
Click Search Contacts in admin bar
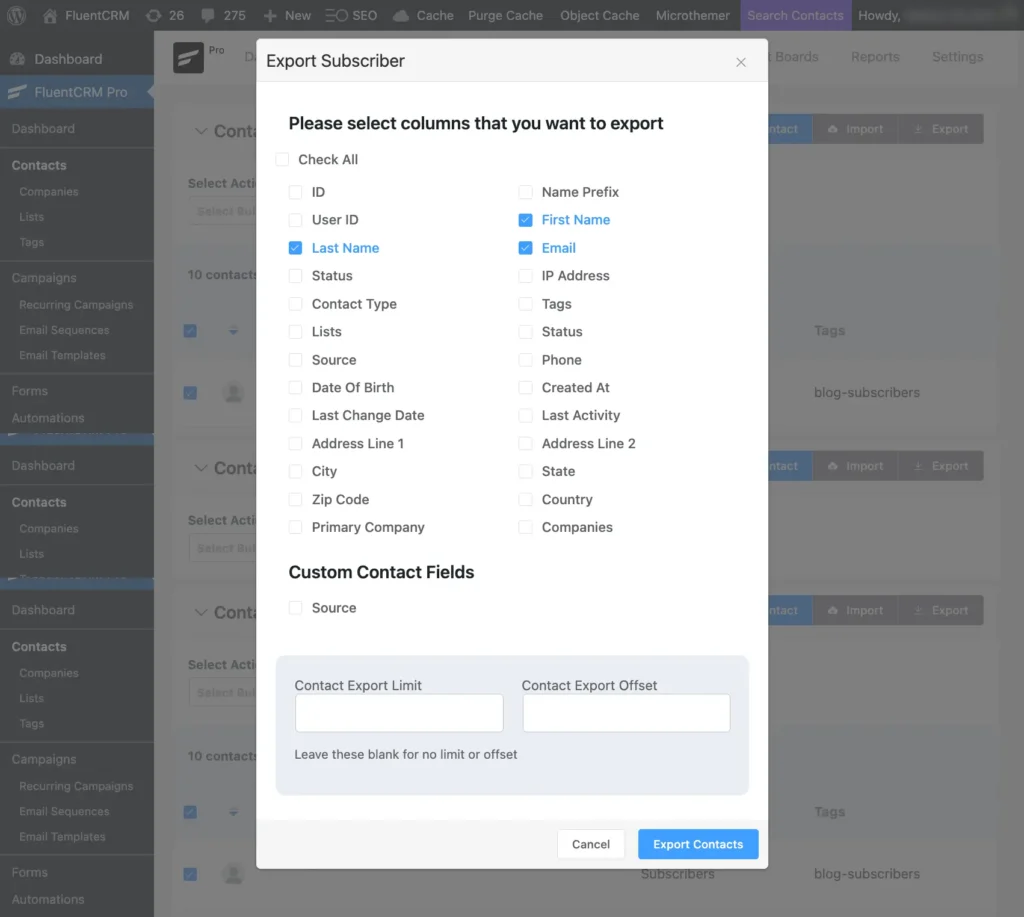pos(795,16)
